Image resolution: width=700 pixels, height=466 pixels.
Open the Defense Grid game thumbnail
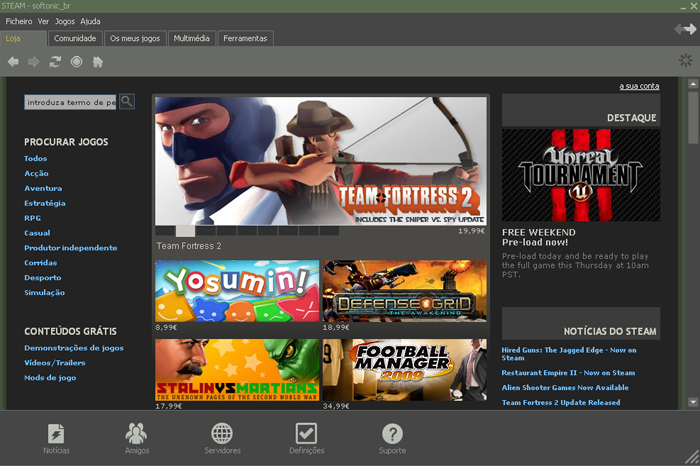pos(405,291)
